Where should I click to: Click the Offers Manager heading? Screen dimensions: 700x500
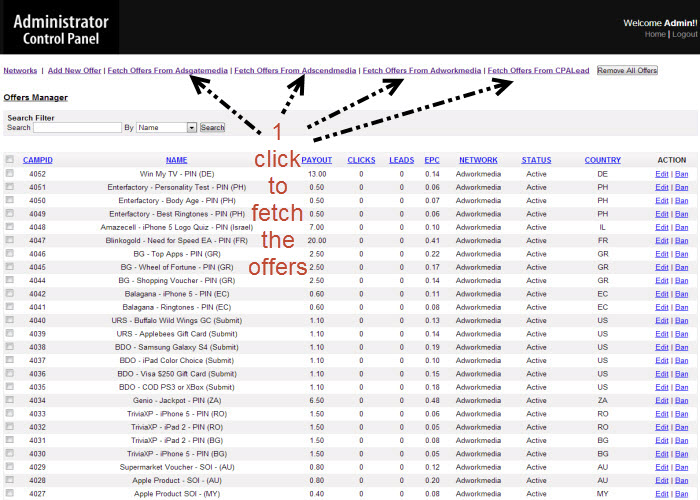click(x=36, y=97)
